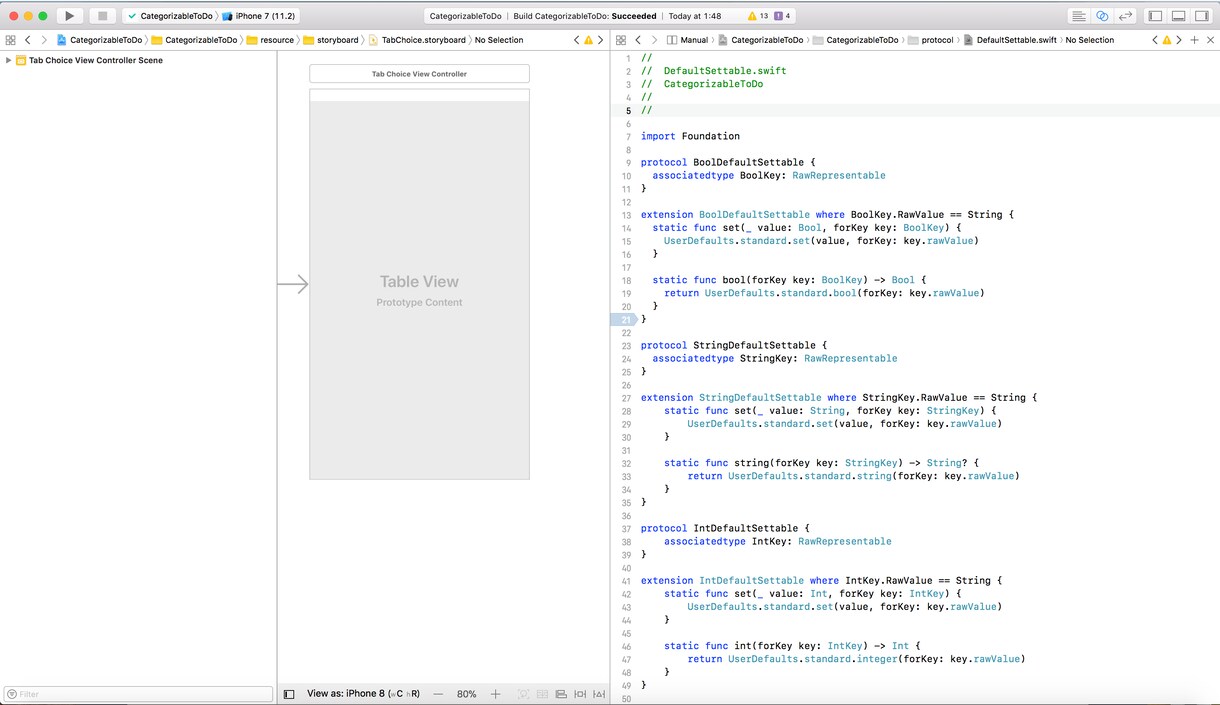Go to the next issue in assistant editor
1220x705 pixels.
1179,40
